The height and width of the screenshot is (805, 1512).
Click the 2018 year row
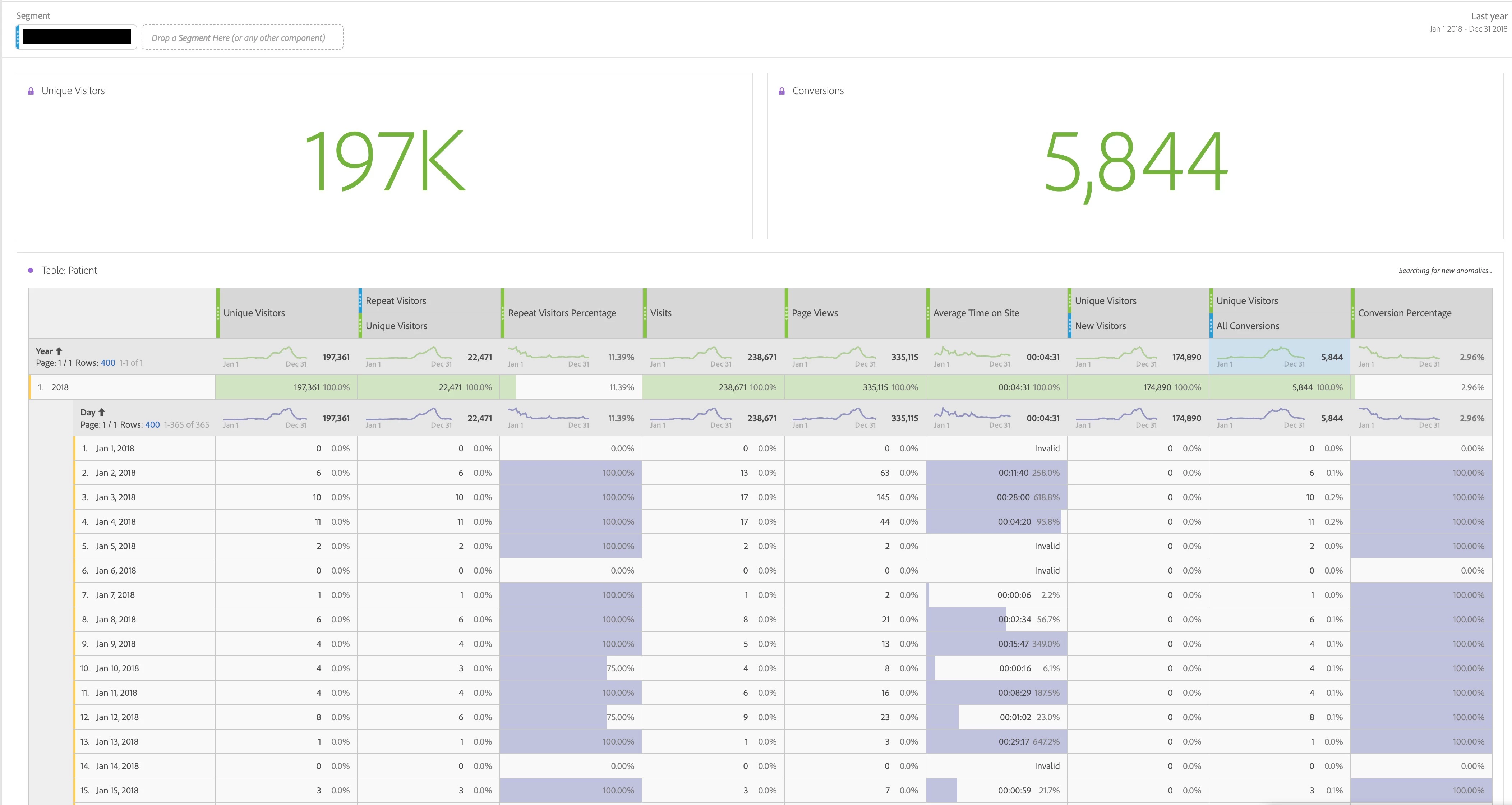click(x=60, y=387)
